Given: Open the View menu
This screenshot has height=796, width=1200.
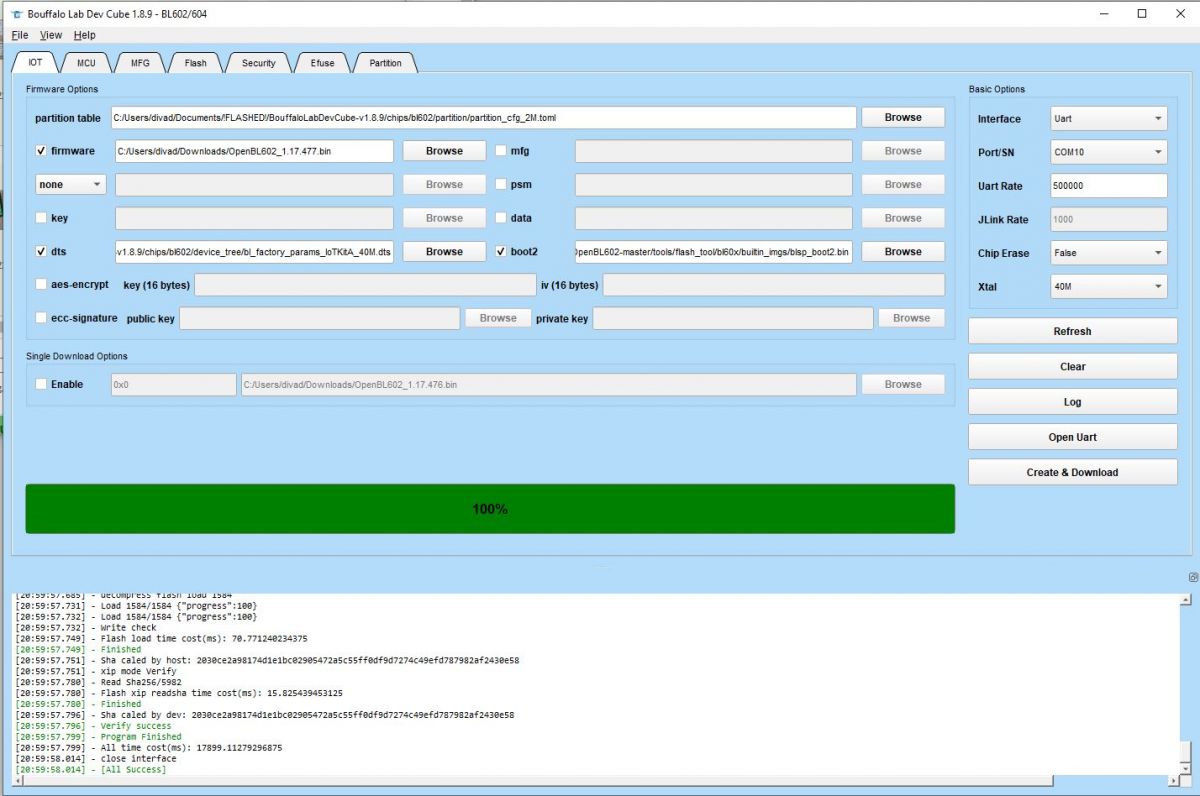Looking at the screenshot, I should 51,35.
